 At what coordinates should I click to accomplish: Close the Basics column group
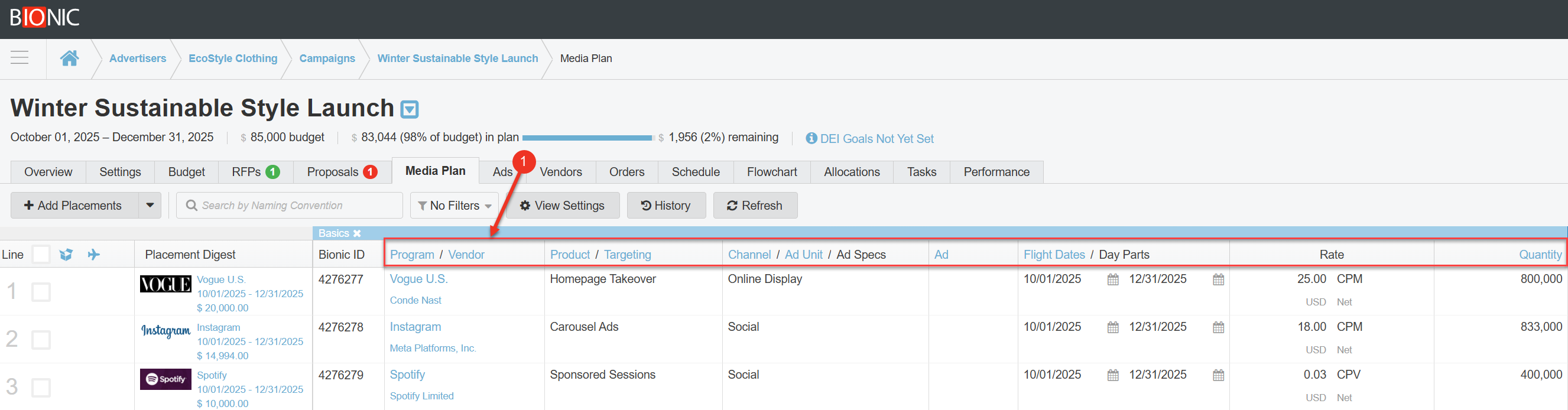(x=358, y=233)
